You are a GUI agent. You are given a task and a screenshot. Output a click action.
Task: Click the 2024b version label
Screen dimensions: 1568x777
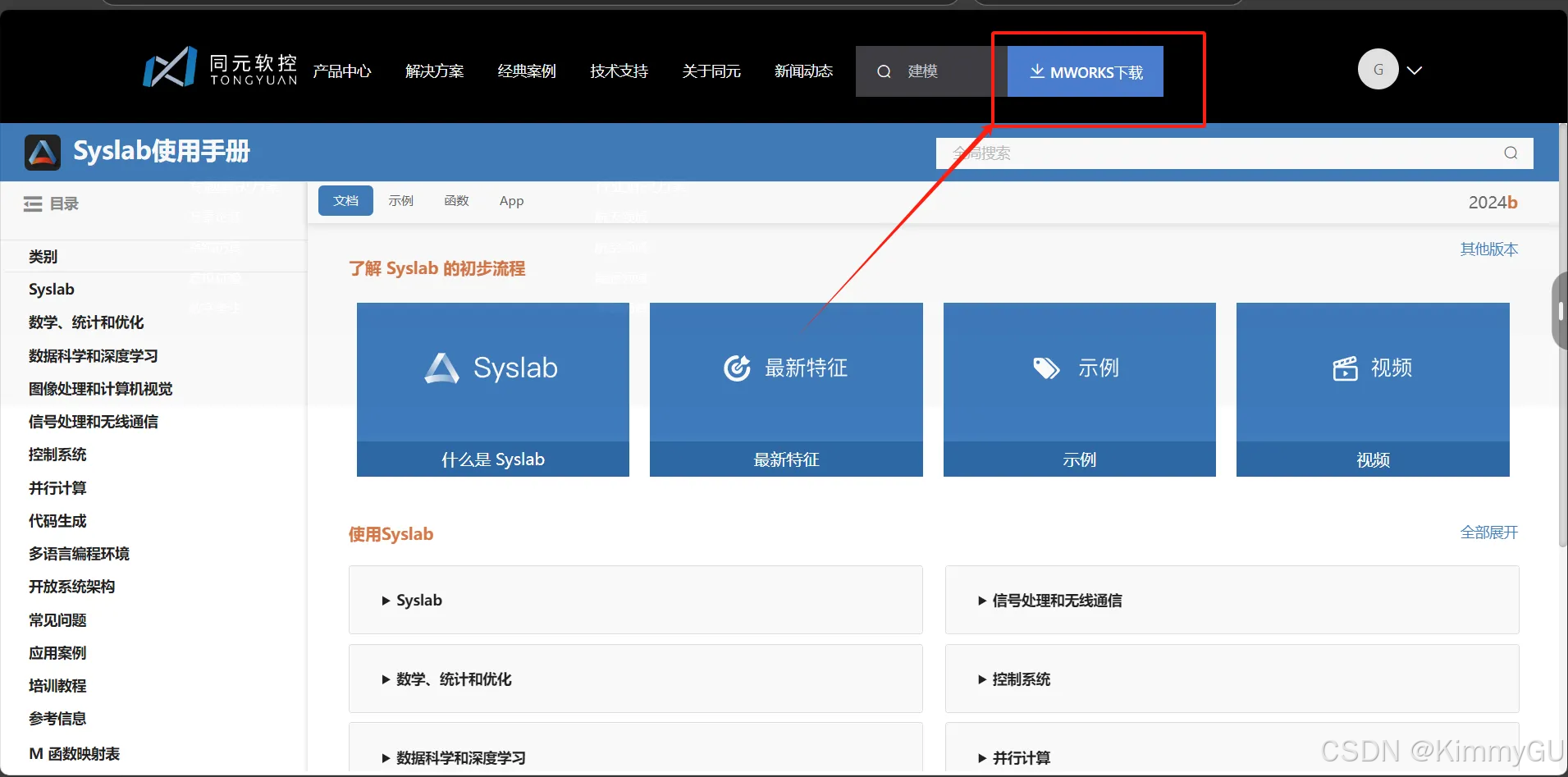click(1493, 203)
